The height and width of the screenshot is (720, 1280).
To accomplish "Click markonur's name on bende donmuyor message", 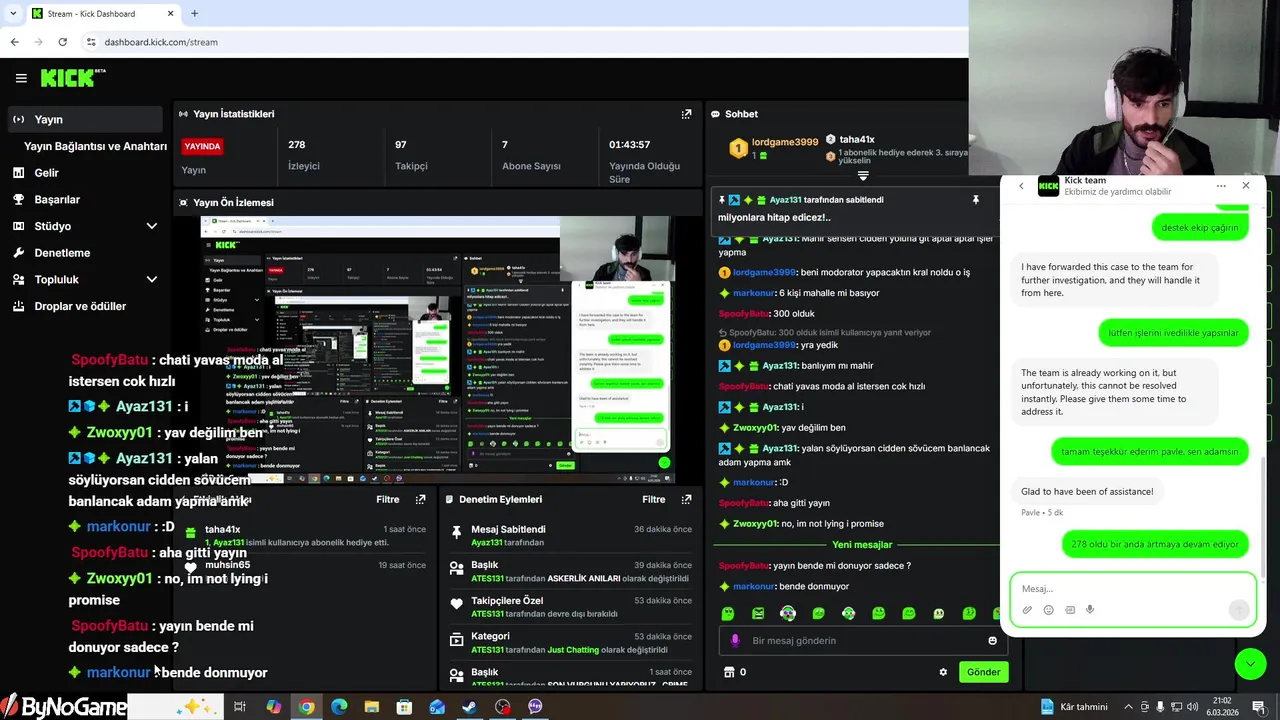I will (x=753, y=587).
